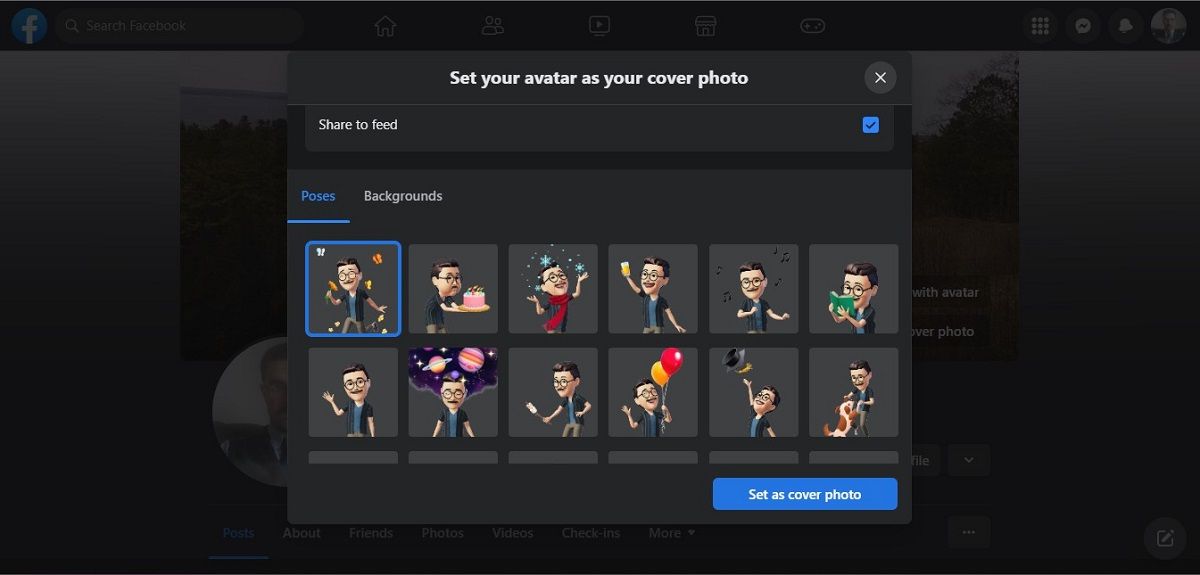This screenshot has width=1200, height=575.
Task: Switch to the Backgrounds tab
Action: coord(403,196)
